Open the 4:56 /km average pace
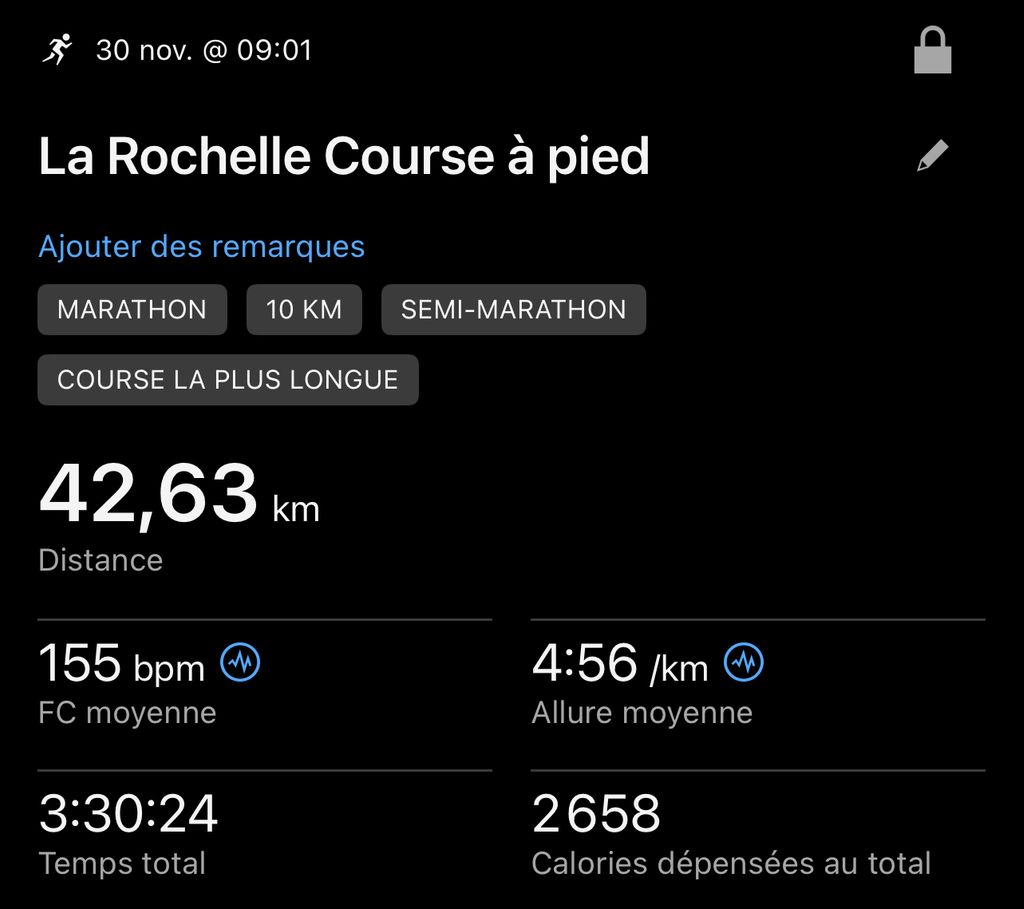Image resolution: width=1024 pixels, height=909 pixels. coord(619,663)
